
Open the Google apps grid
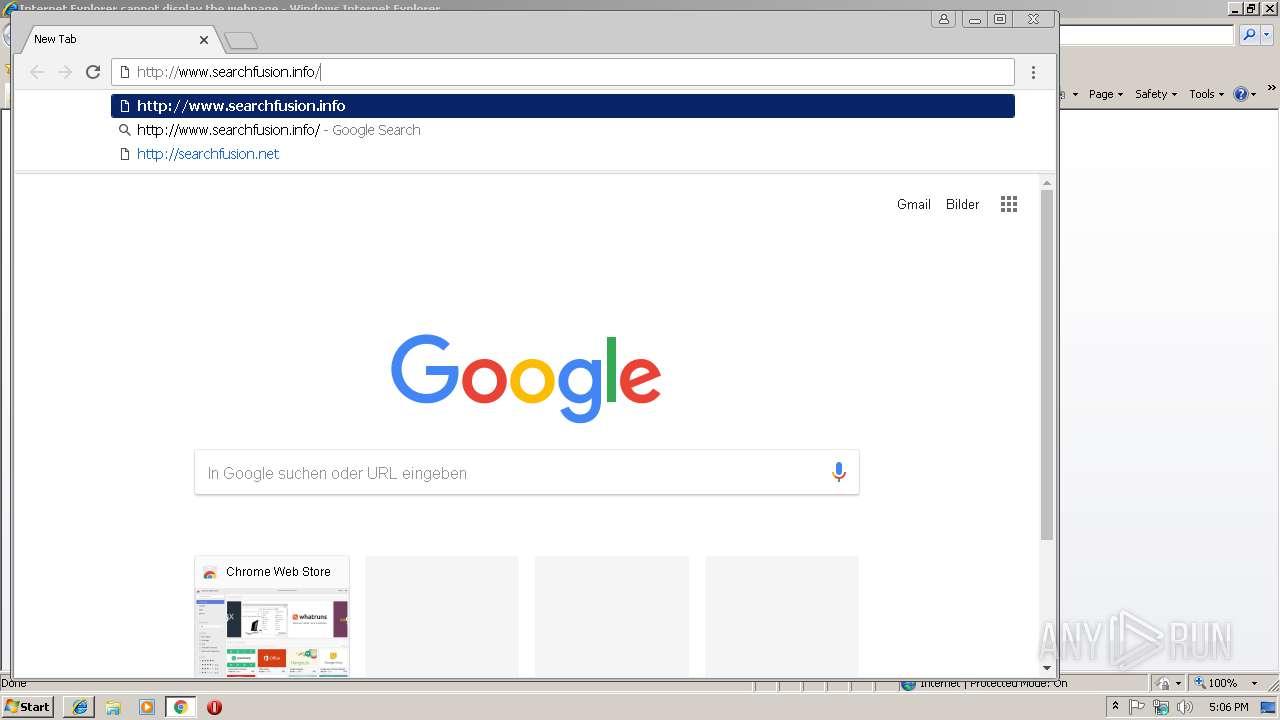pyautogui.click(x=1009, y=204)
